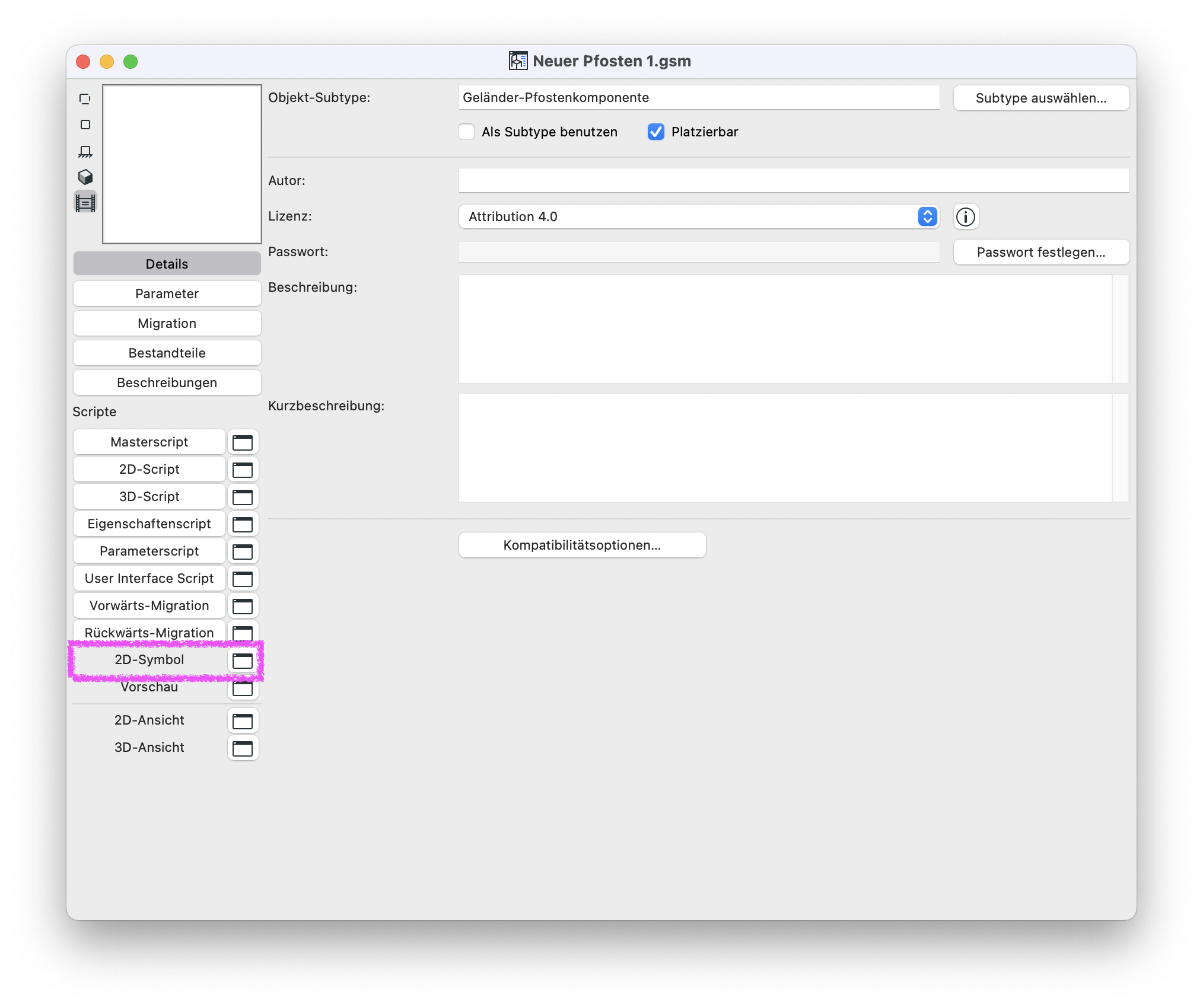Open the Eigenschaftenscript editor
1203x1008 pixels.
pos(149,524)
